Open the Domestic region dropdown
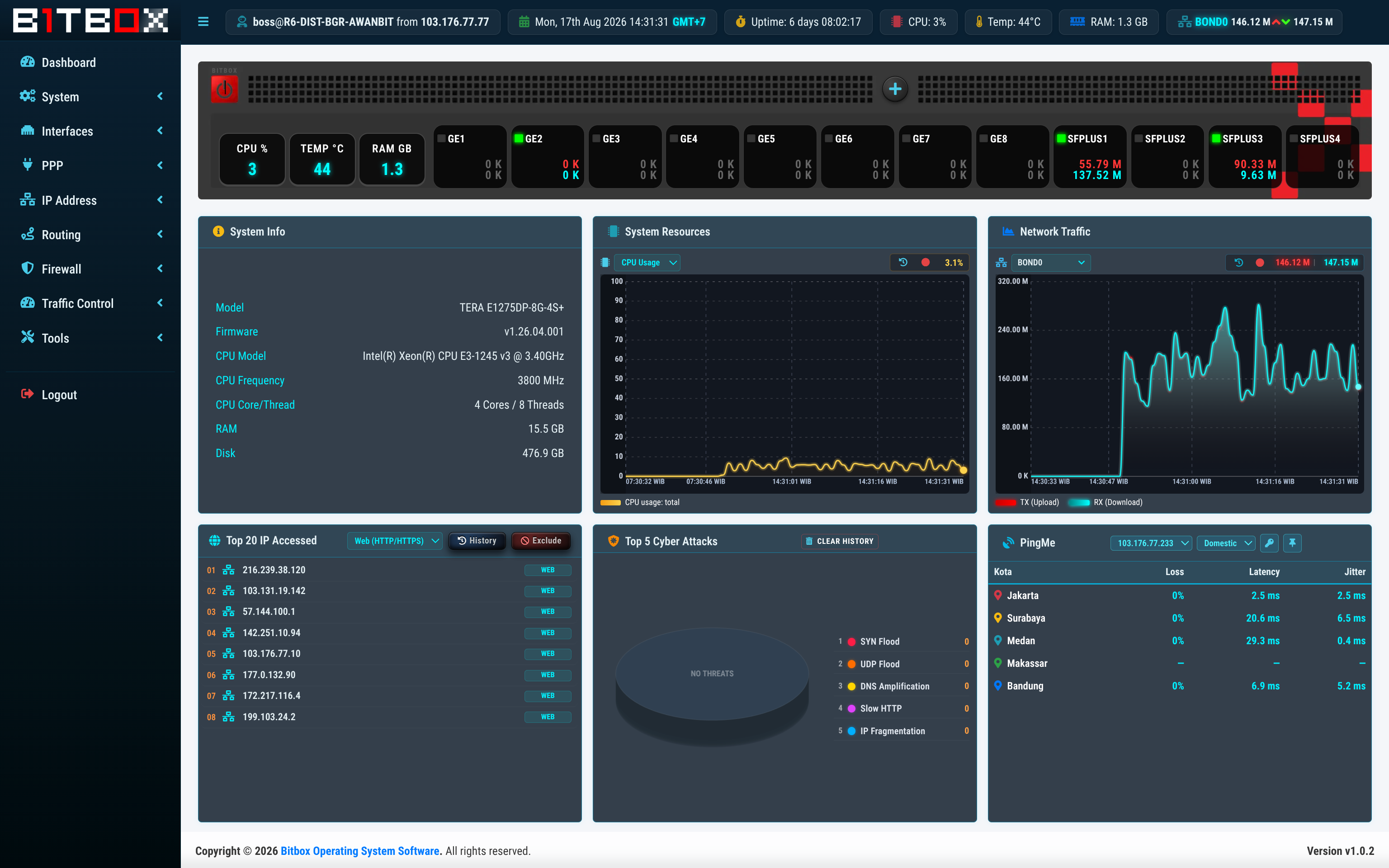The height and width of the screenshot is (868, 1389). pyautogui.click(x=1226, y=543)
